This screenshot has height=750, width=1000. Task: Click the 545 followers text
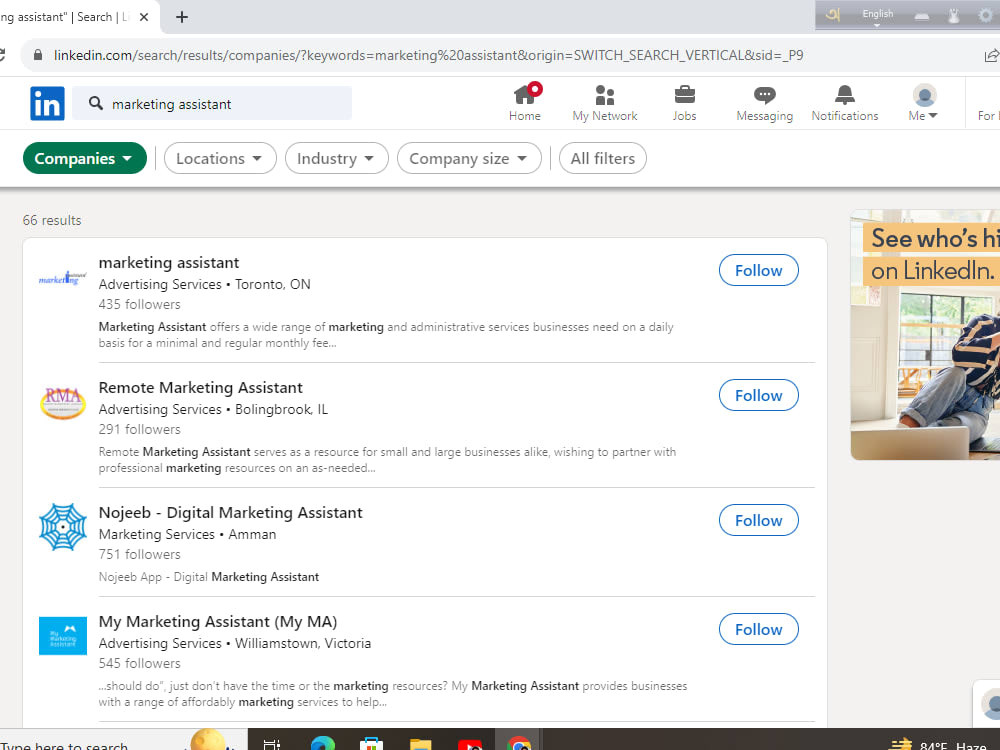coord(139,663)
